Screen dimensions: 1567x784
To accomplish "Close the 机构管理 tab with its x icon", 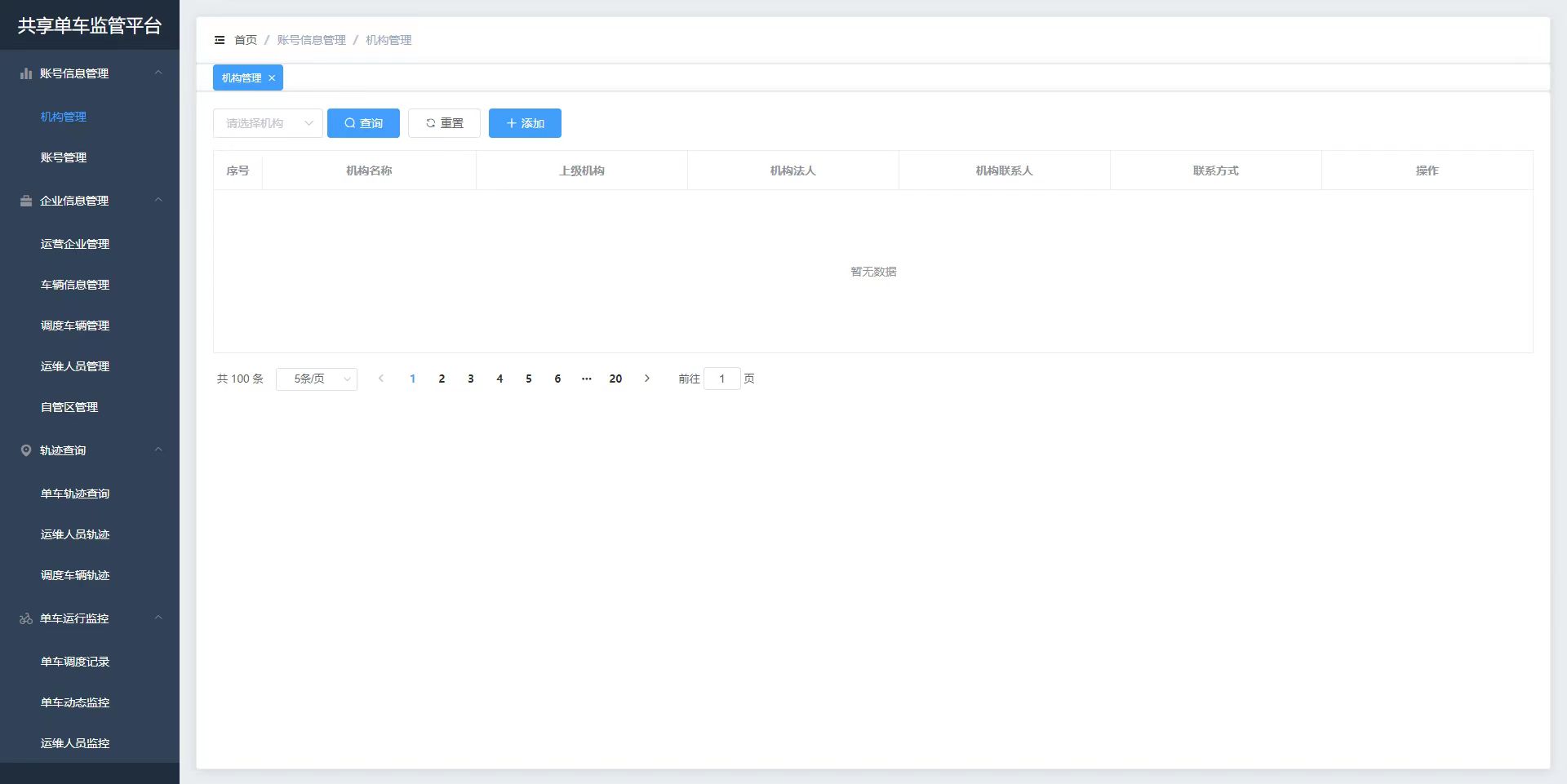I will (x=272, y=78).
